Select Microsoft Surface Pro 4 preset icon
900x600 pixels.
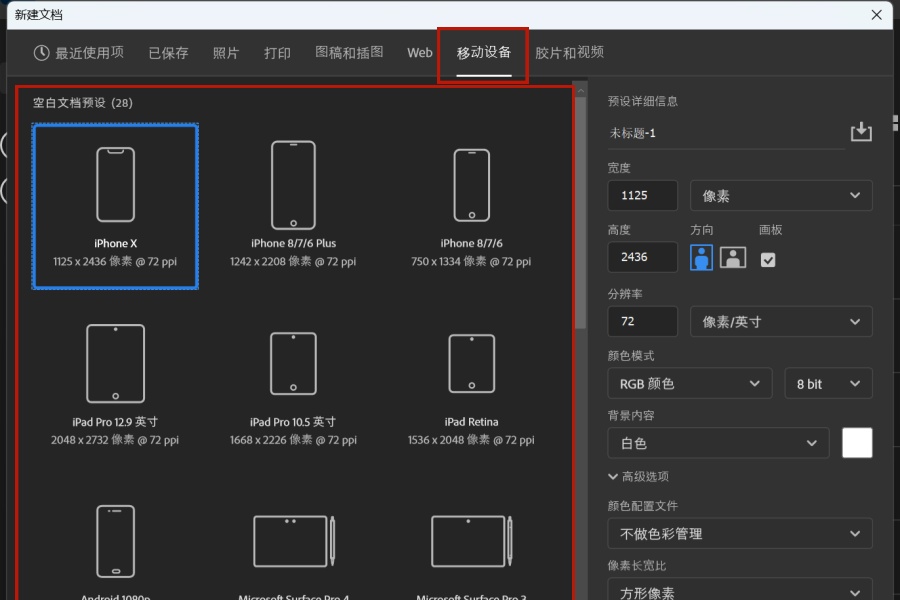(294, 541)
